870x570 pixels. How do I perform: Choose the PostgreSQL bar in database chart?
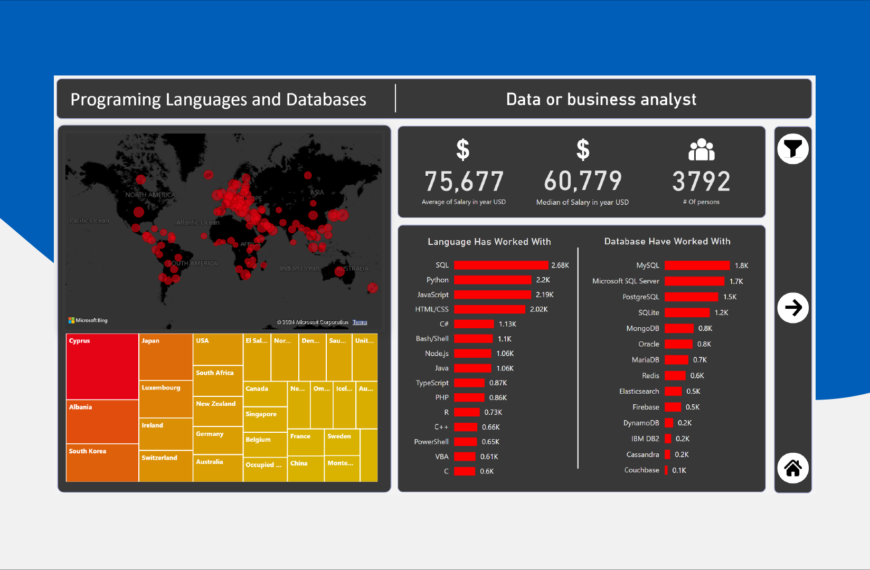691,297
